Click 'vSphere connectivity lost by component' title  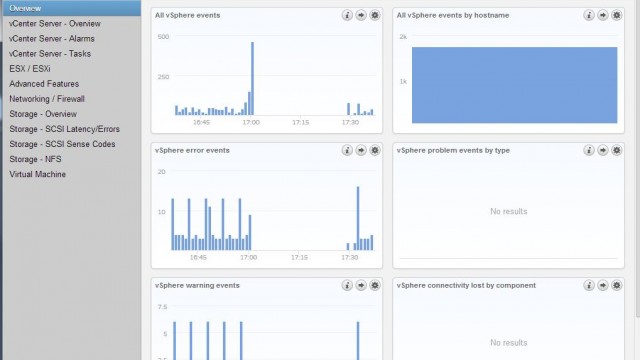[x=466, y=285]
